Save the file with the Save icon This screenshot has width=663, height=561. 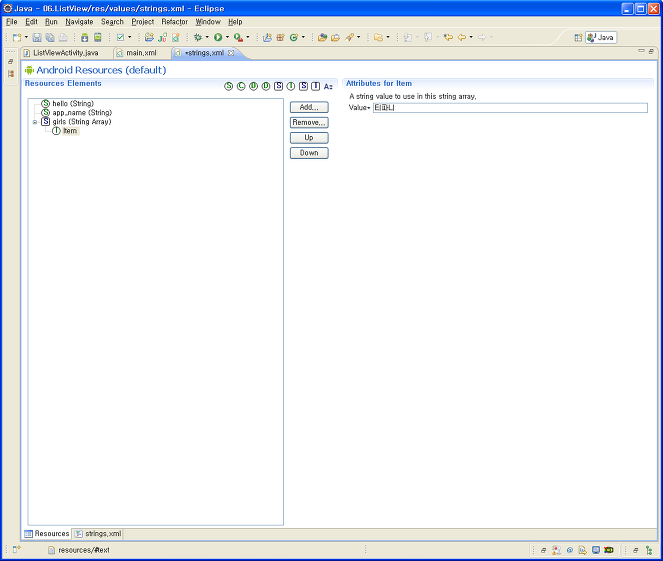pos(37,38)
